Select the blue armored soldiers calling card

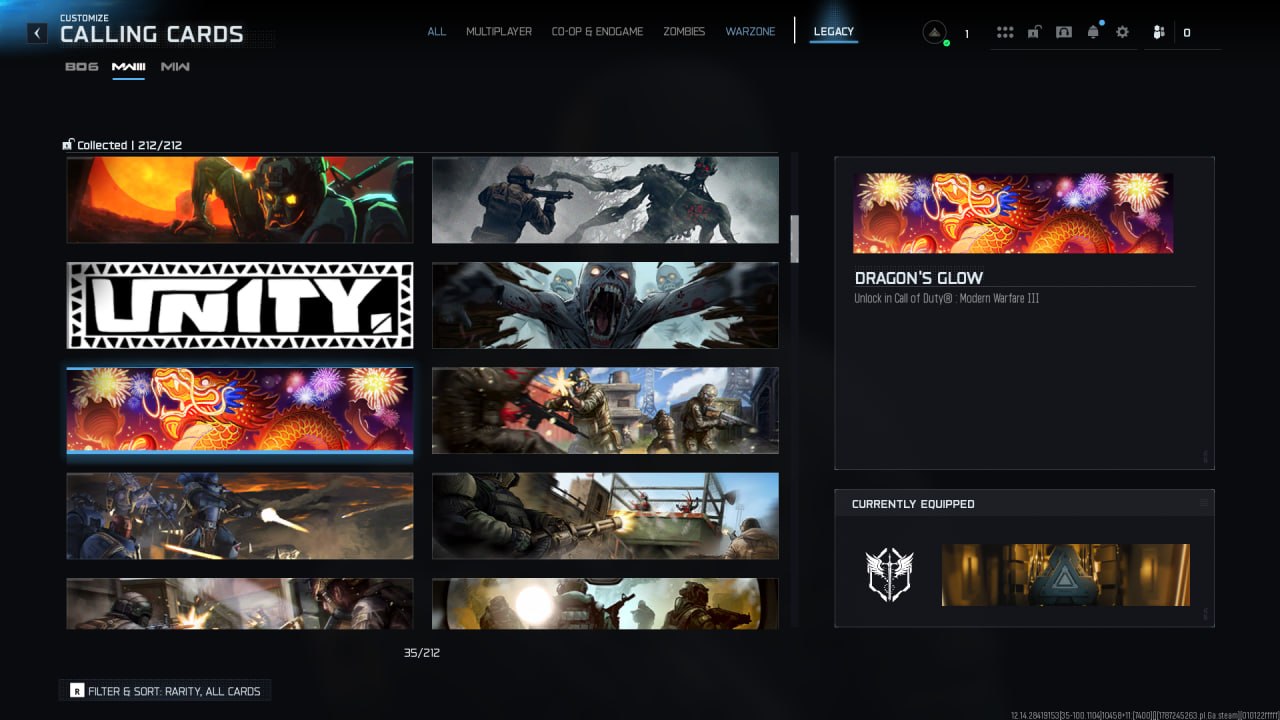pos(240,516)
